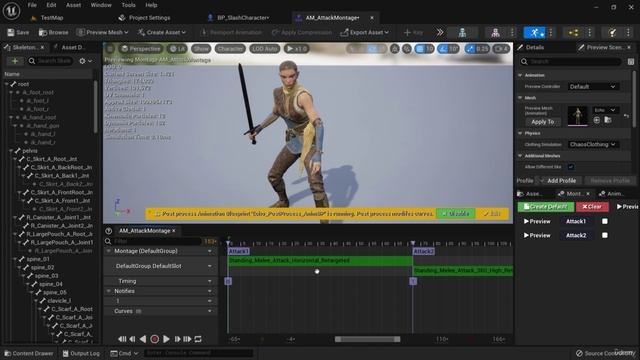Viewport: 640px width, 360px height.
Task: Toggle rotation grid snapping 10° in viewport
Action: tap(449, 49)
